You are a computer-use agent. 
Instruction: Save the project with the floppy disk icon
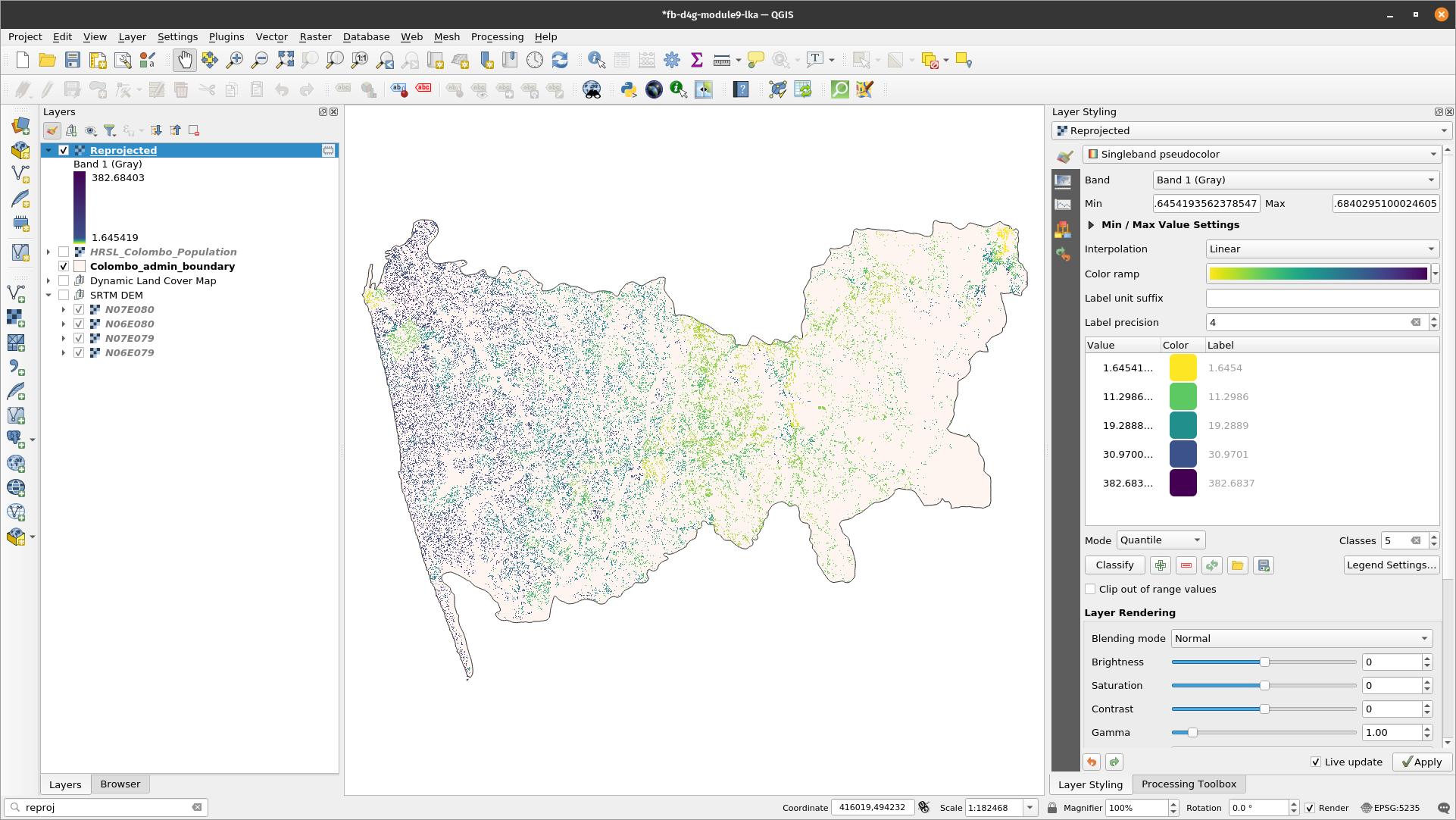pos(72,61)
